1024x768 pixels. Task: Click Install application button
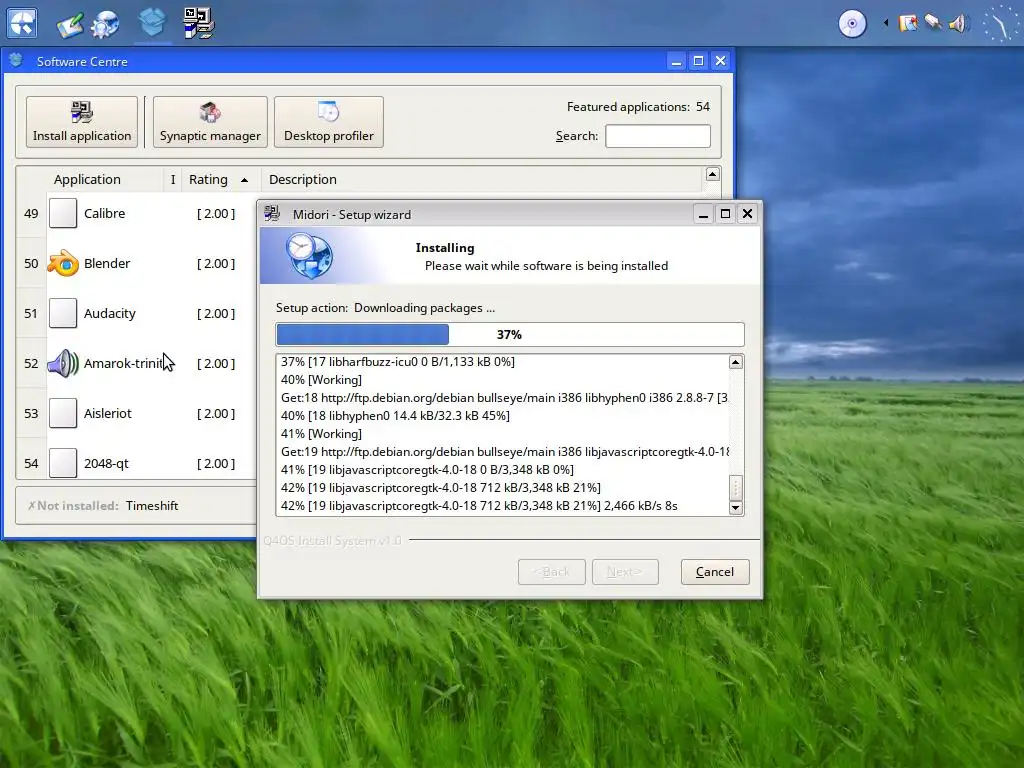(x=82, y=122)
